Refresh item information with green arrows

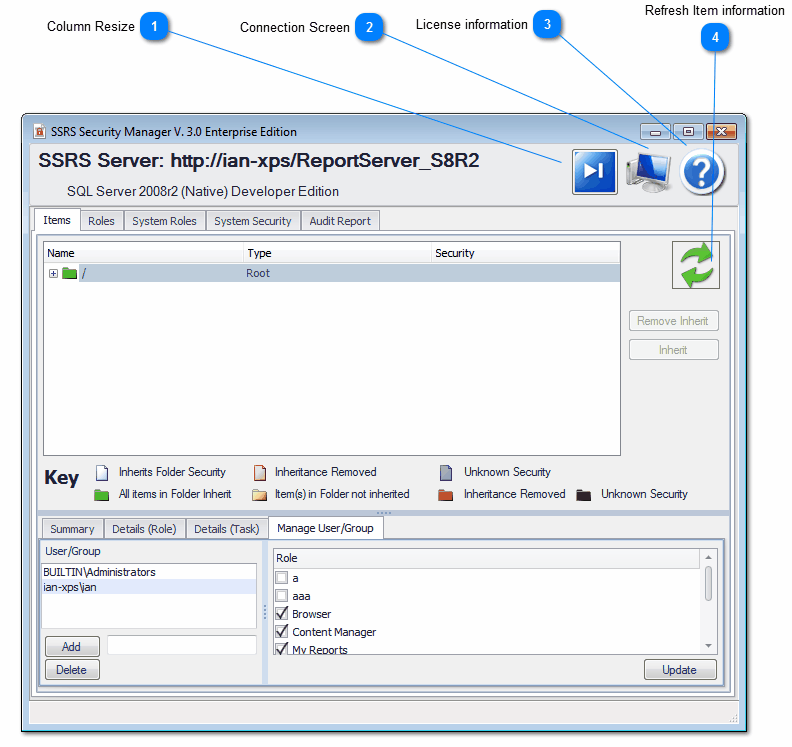point(696,265)
